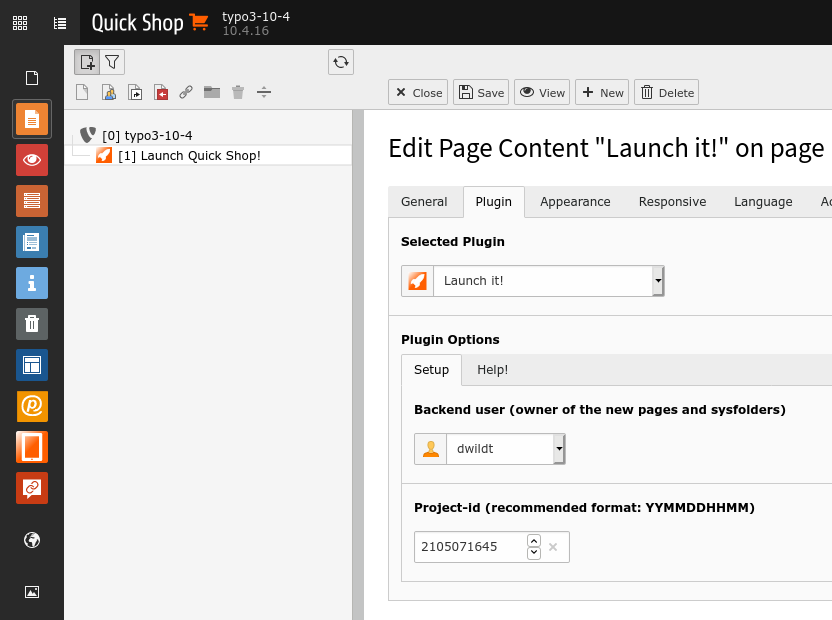Clear the Project-id input field
The width and height of the screenshot is (832, 620).
point(553,547)
